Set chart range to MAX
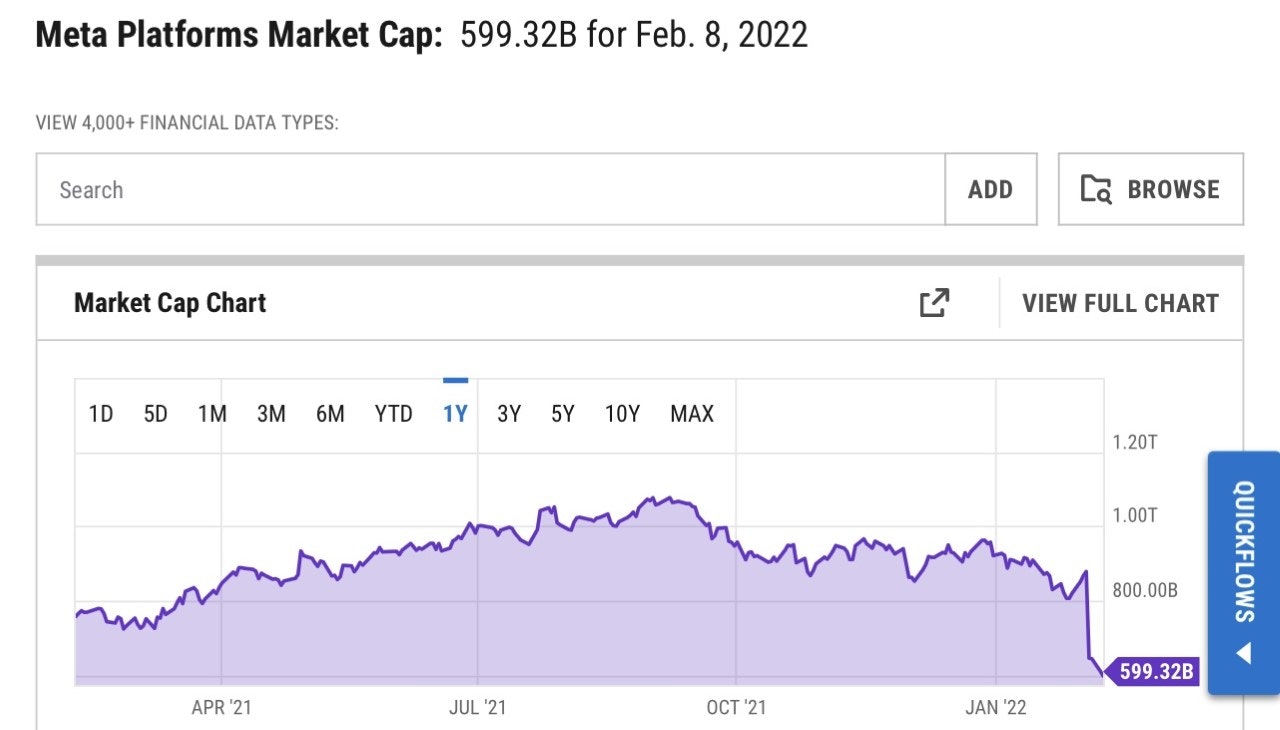The image size is (1280, 730). click(x=692, y=414)
